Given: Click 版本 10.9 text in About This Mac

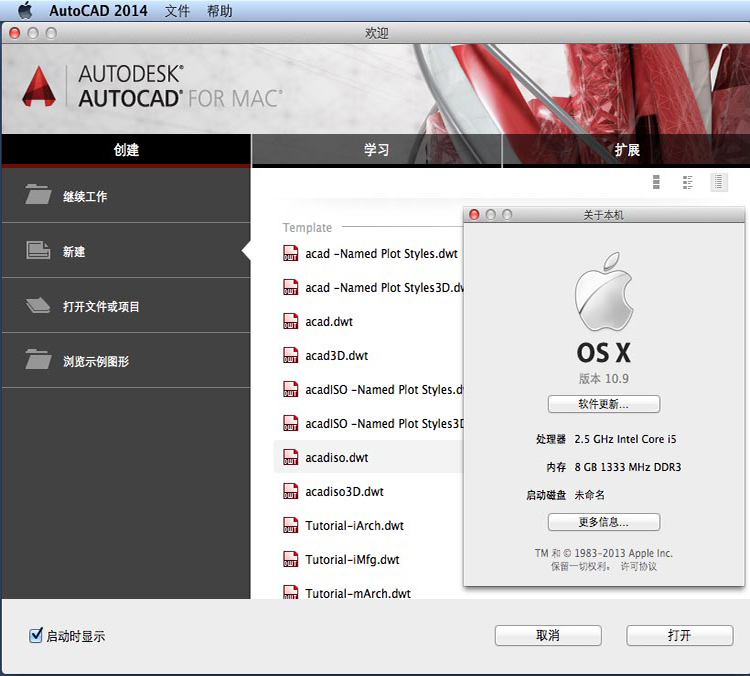Looking at the screenshot, I should pyautogui.click(x=604, y=378).
